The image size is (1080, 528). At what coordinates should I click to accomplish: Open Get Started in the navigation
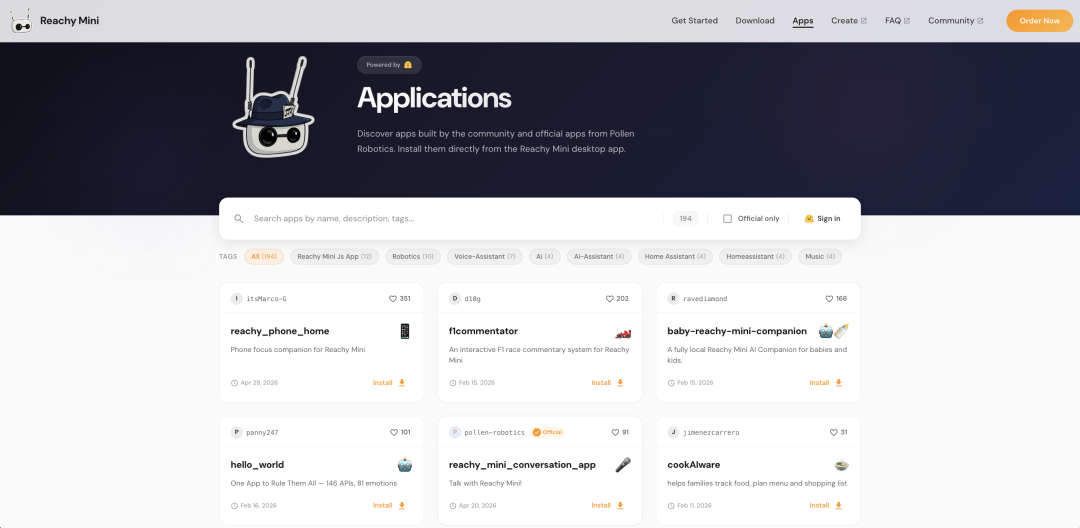tap(694, 21)
